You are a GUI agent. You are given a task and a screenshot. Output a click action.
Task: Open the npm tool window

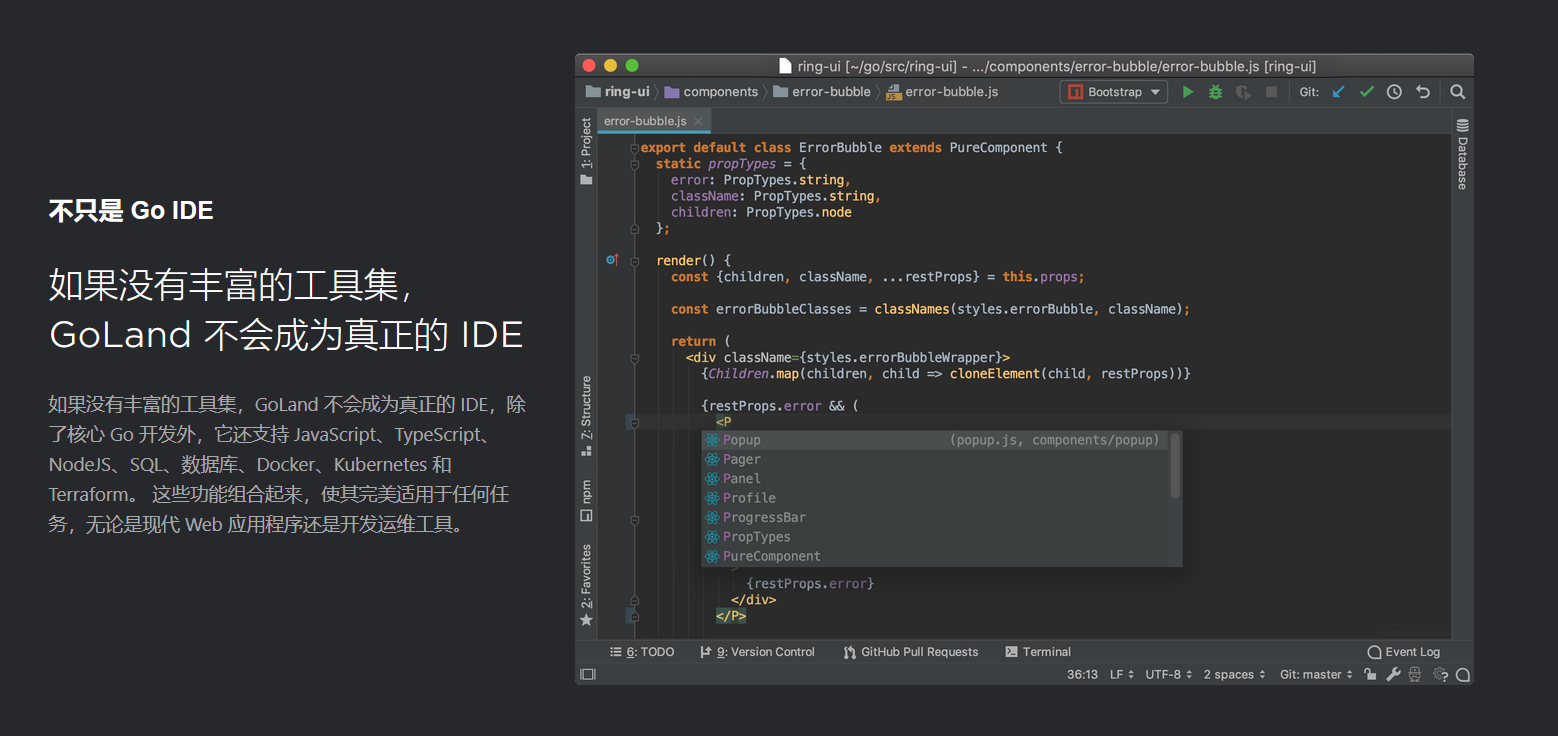[586, 501]
